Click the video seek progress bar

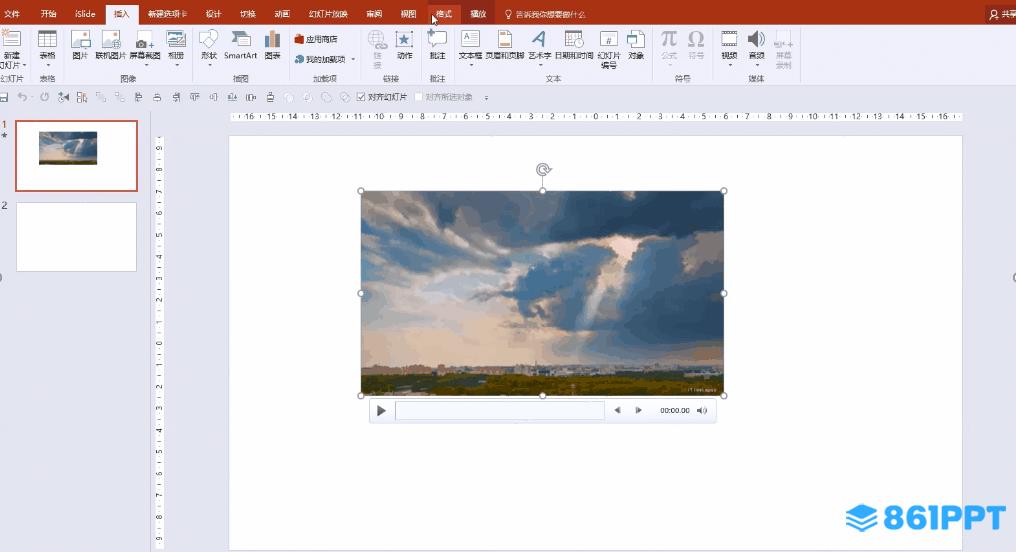click(500, 411)
